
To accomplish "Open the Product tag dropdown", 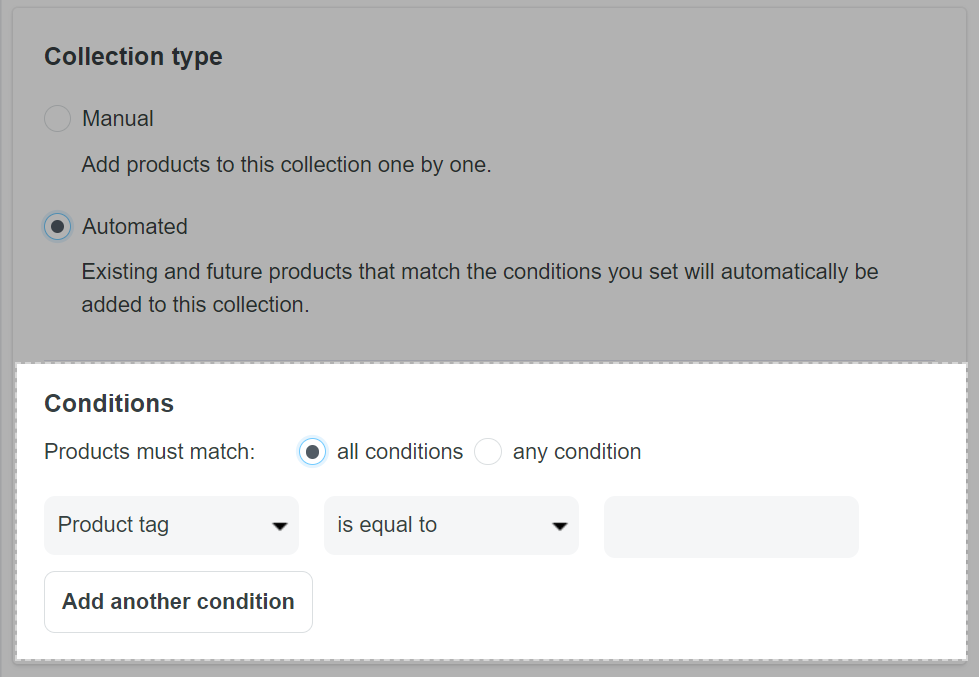I will (x=171, y=525).
